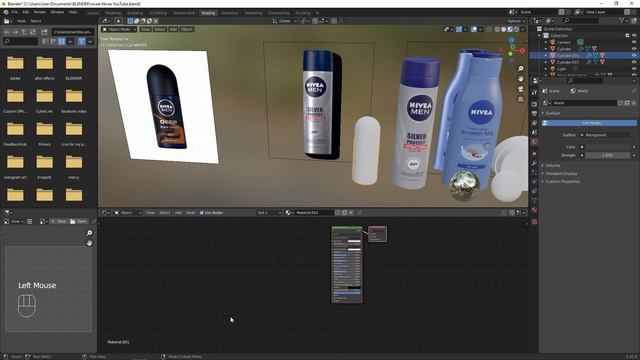Open the Help menu
This screenshot has width=640, height=360.
73,12
